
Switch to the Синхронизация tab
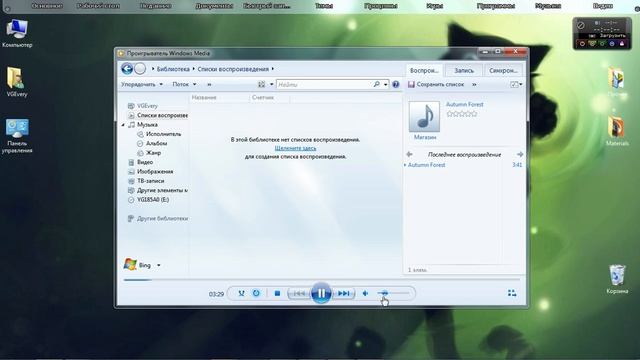(503, 70)
